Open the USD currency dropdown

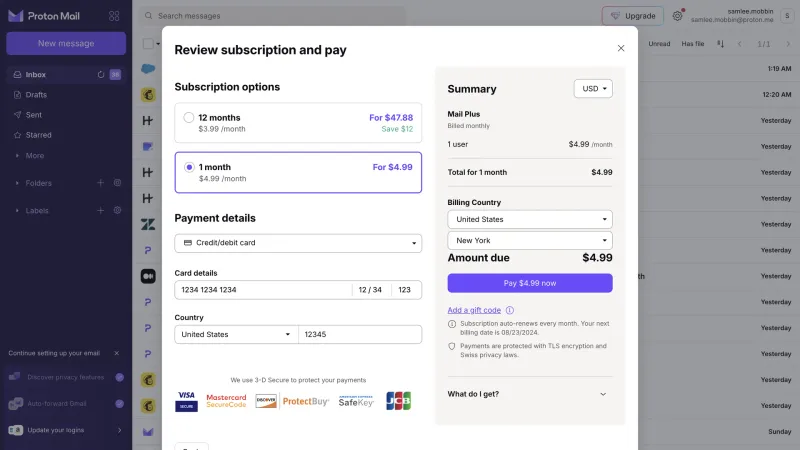(593, 89)
